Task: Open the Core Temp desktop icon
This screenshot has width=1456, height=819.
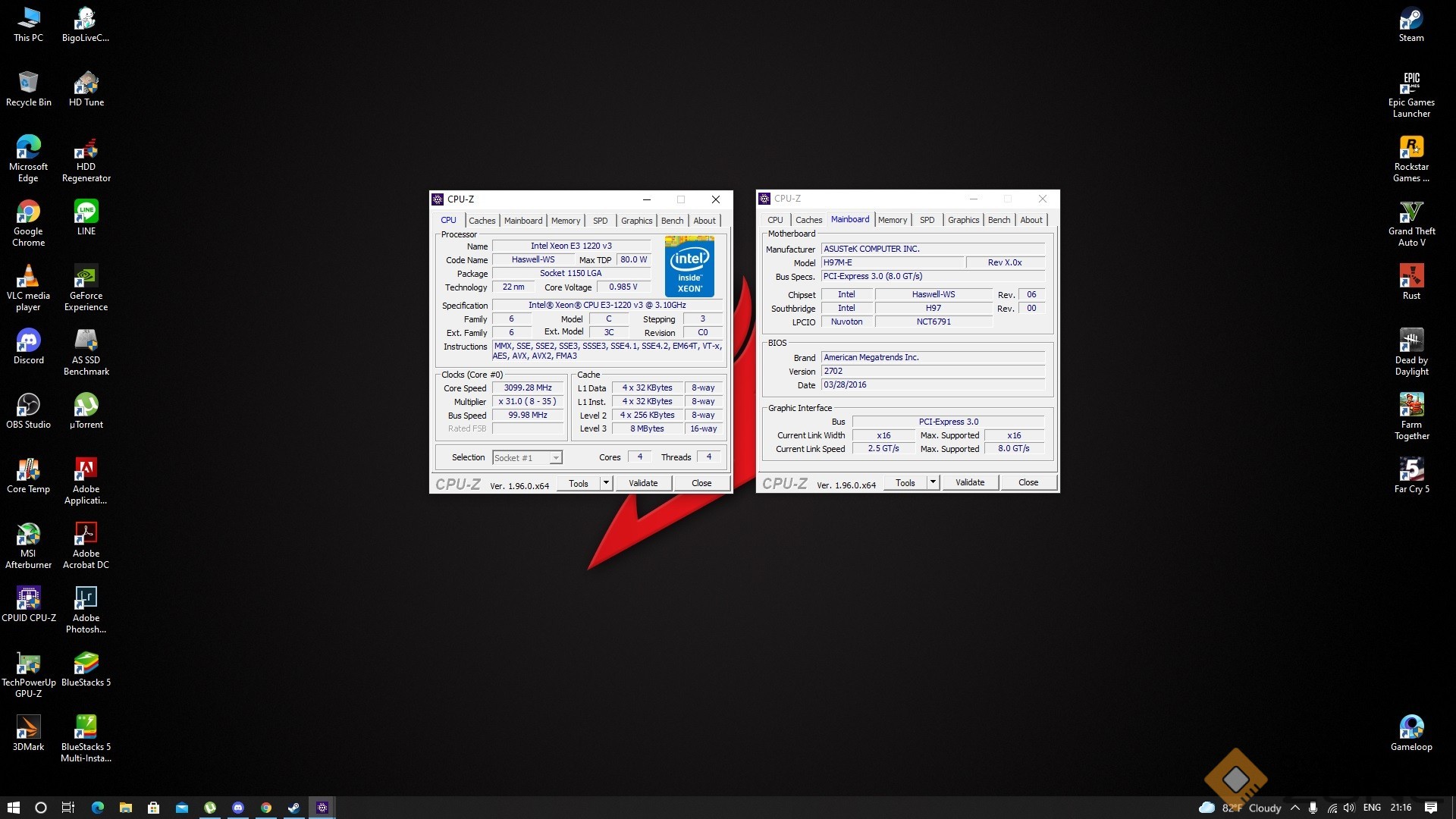Action: click(28, 470)
